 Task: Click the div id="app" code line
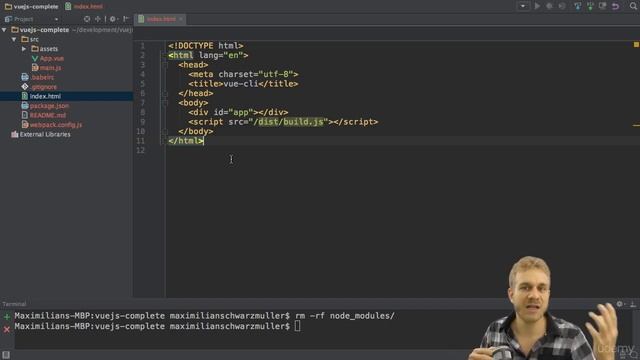[x=238, y=112]
